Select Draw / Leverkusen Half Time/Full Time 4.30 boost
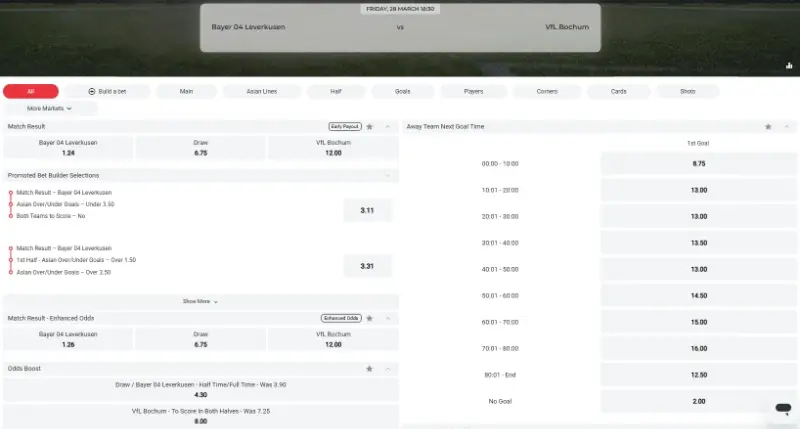 [x=201, y=390]
